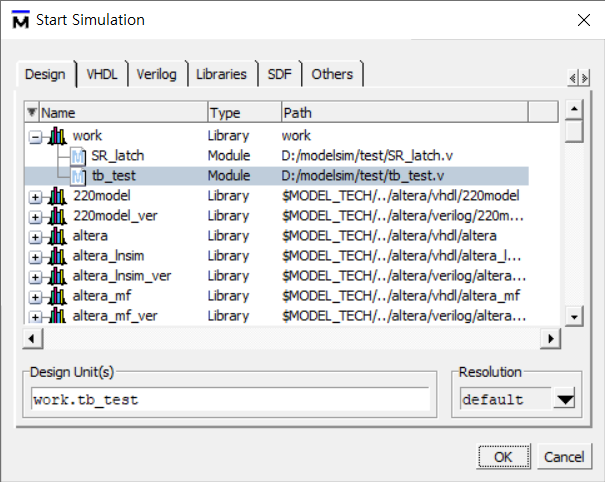Click the altera_lnsim_ver library icon
Image resolution: width=605 pixels, height=482 pixels.
pyautogui.click(x=57, y=276)
